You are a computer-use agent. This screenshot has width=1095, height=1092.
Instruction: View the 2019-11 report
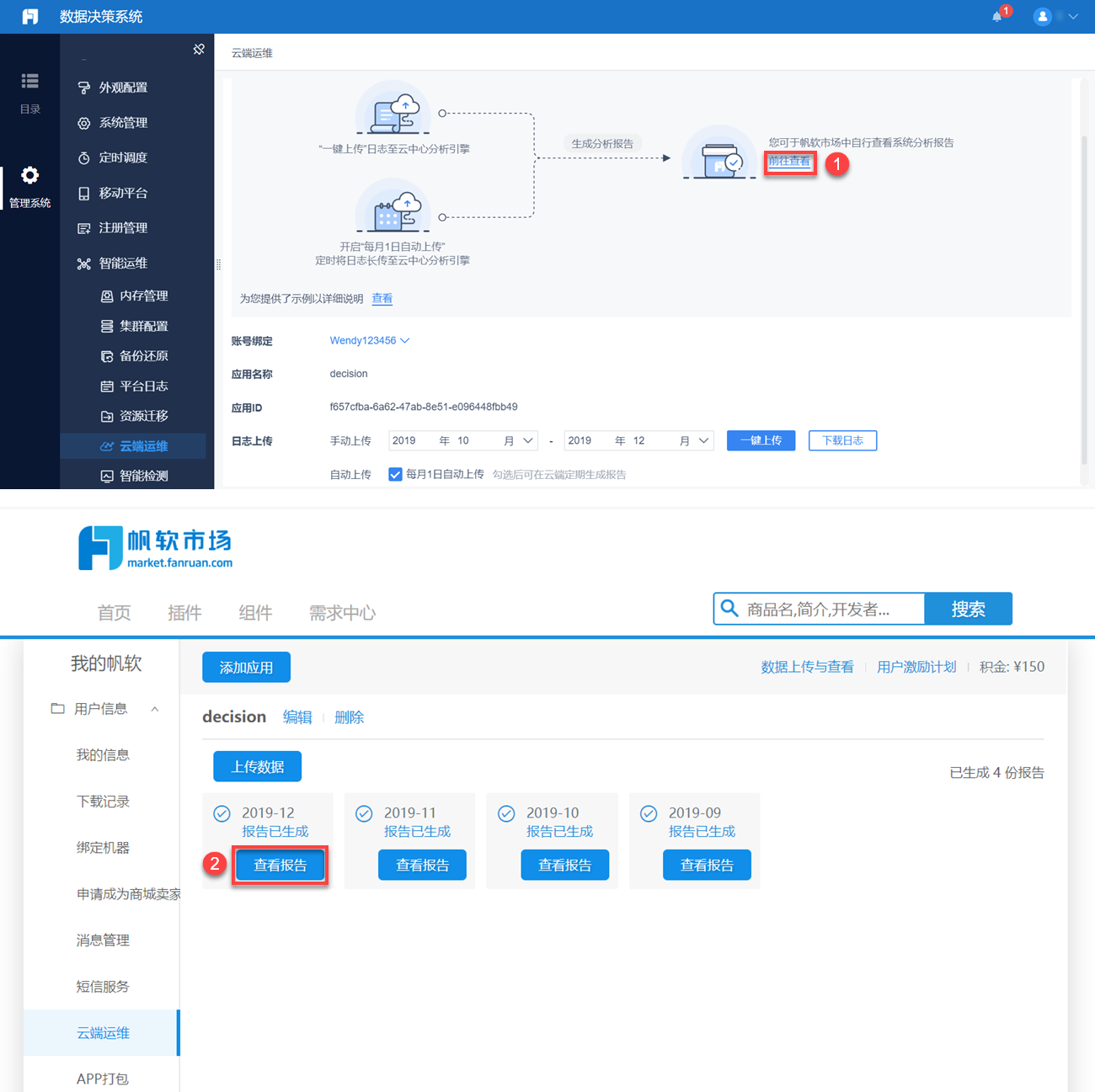click(422, 865)
